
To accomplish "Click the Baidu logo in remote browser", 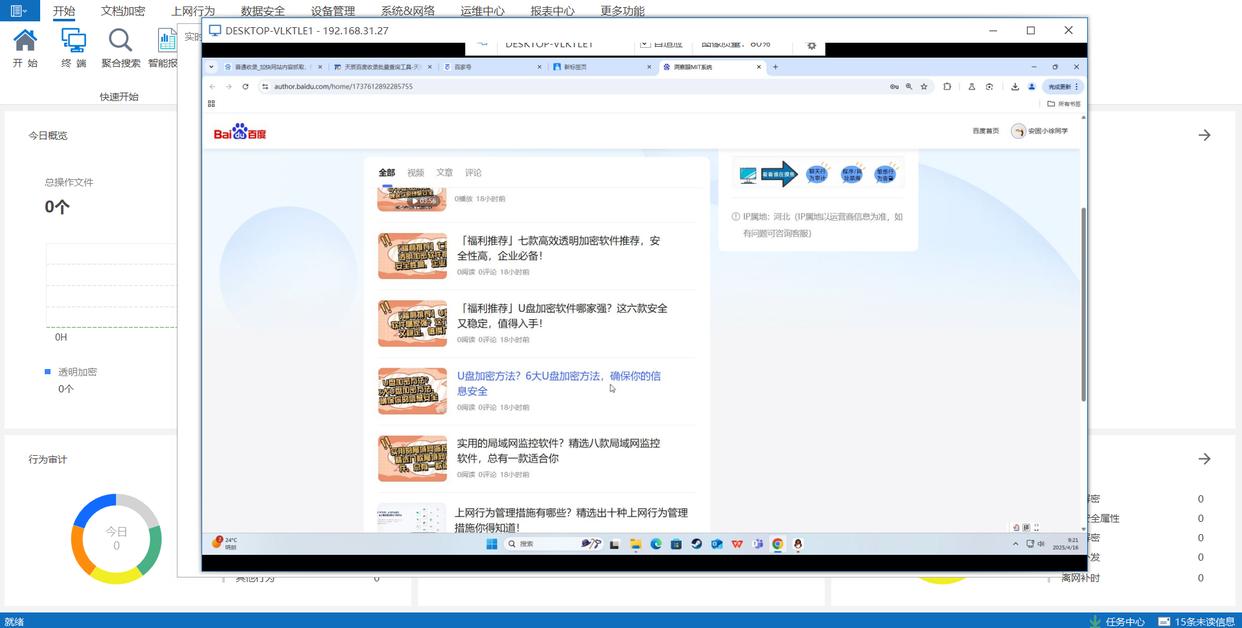I will [x=240, y=132].
